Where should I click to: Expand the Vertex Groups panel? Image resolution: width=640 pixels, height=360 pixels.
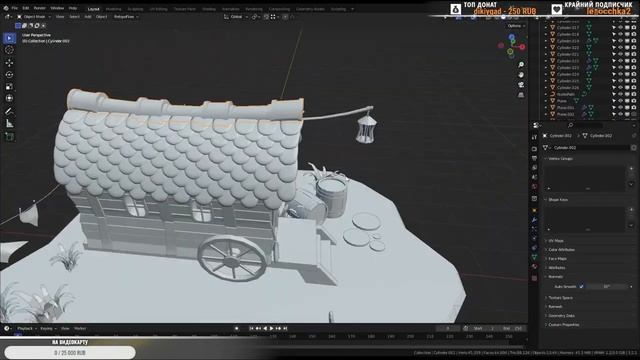point(561,159)
